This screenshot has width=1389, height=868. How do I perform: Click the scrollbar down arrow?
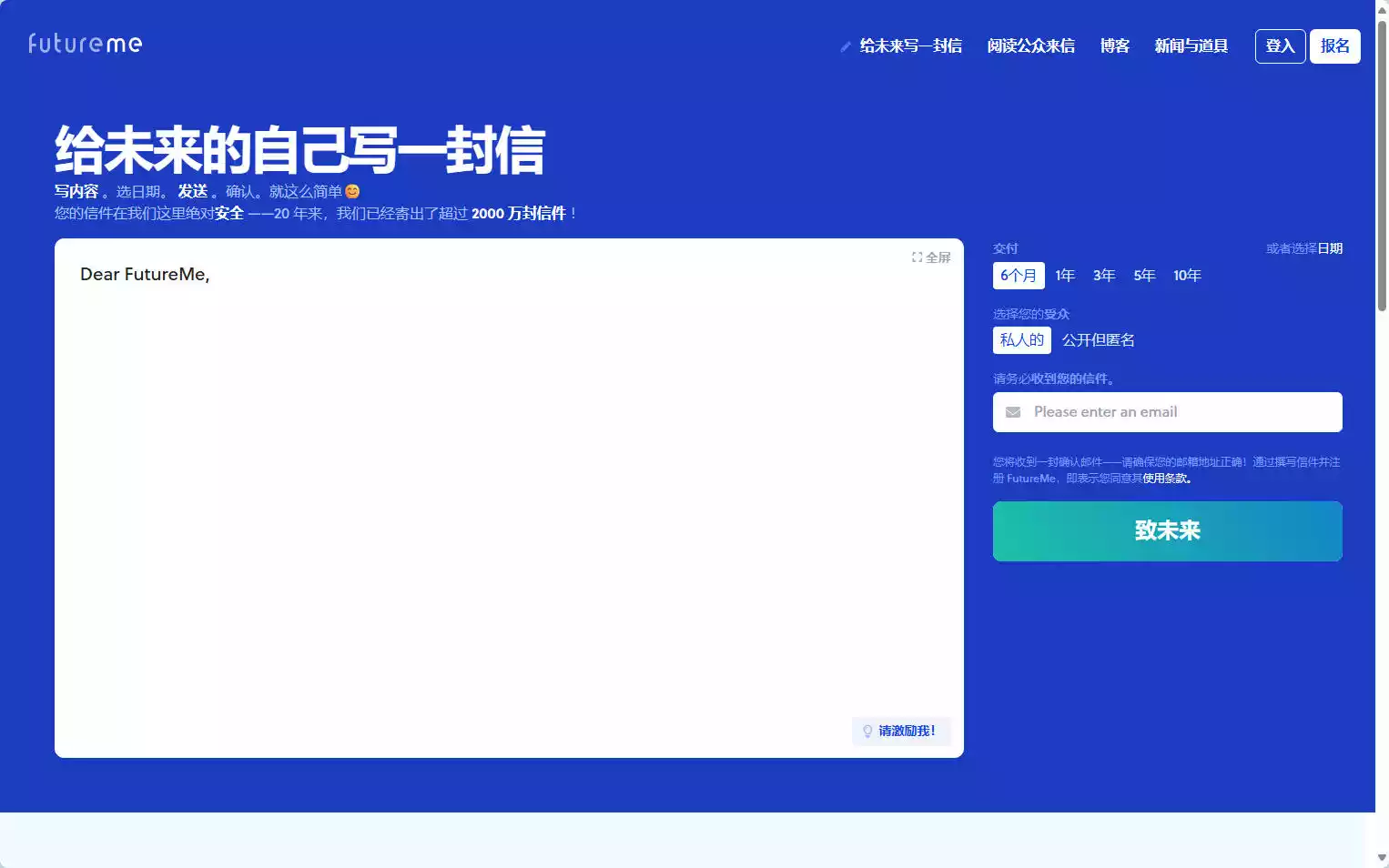(x=1382, y=858)
